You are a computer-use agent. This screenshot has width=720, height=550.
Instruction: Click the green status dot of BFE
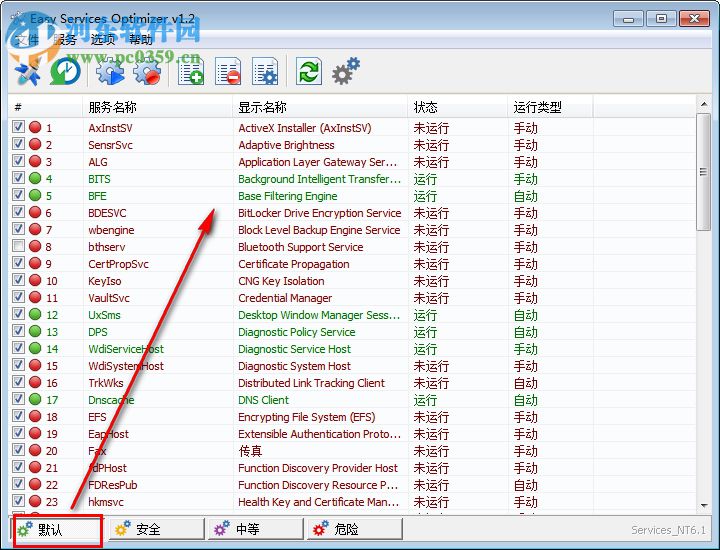point(35,195)
